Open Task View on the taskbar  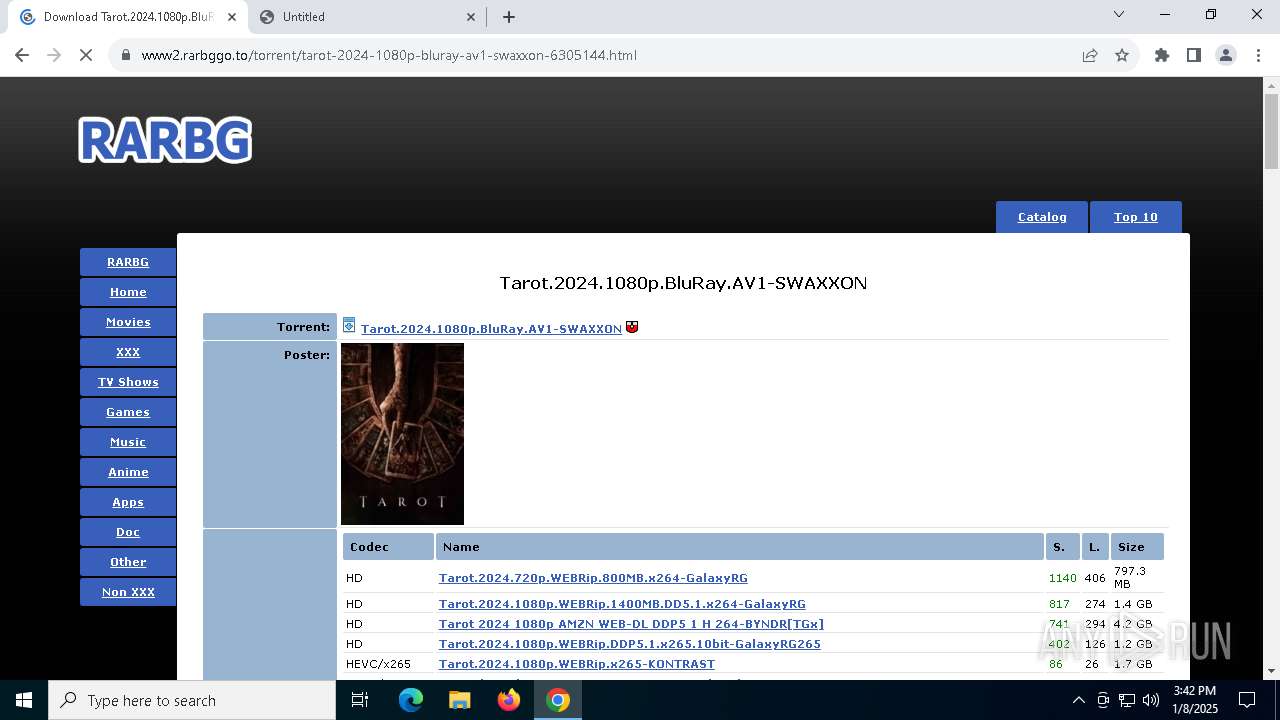[360, 700]
